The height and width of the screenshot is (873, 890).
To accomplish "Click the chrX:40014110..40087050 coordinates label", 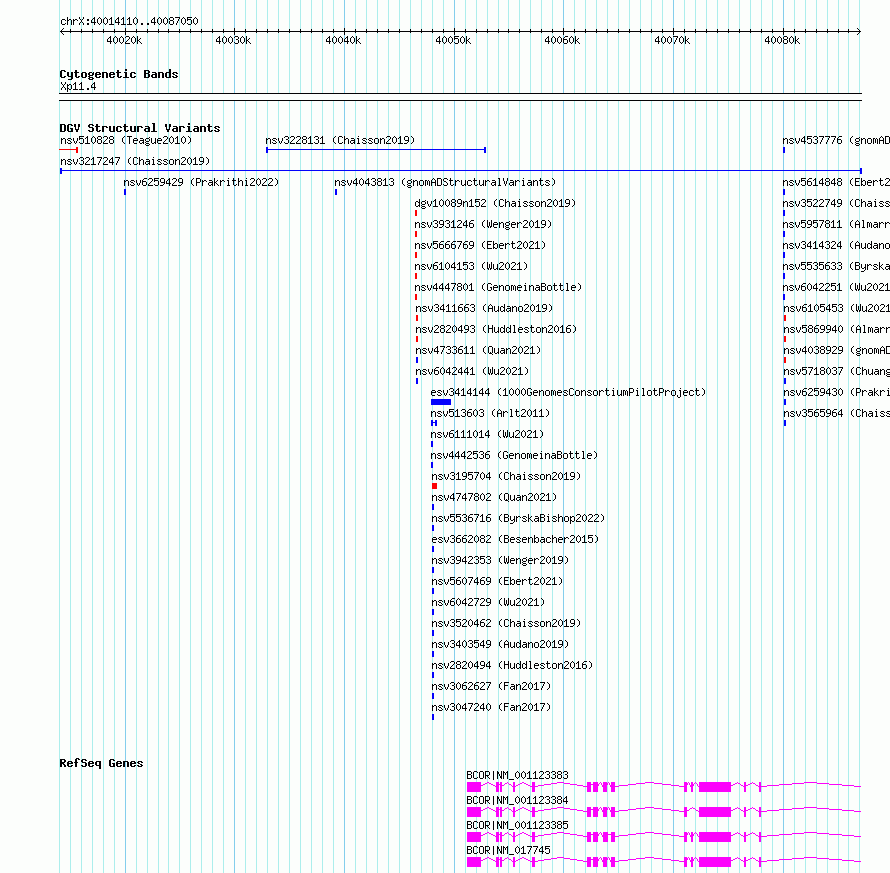I will tap(129, 21).
